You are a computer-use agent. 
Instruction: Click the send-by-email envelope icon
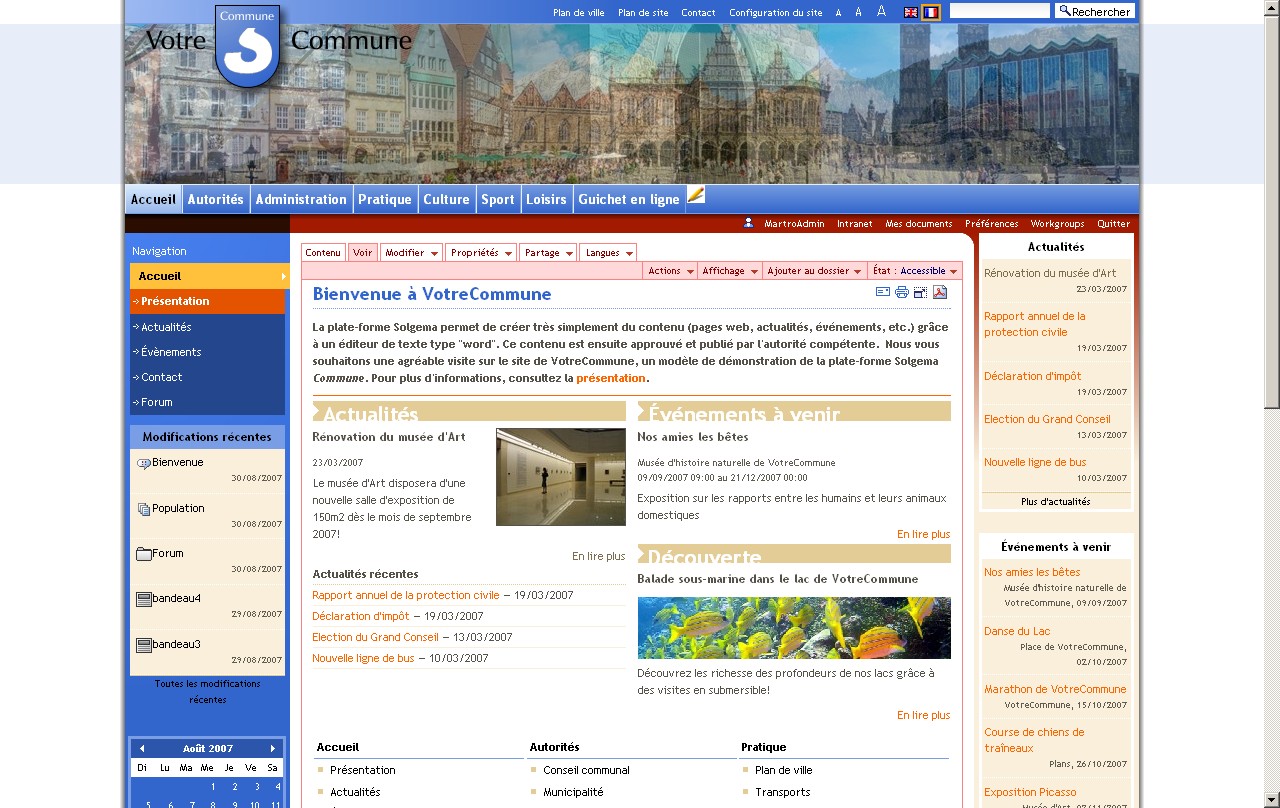coord(883,292)
